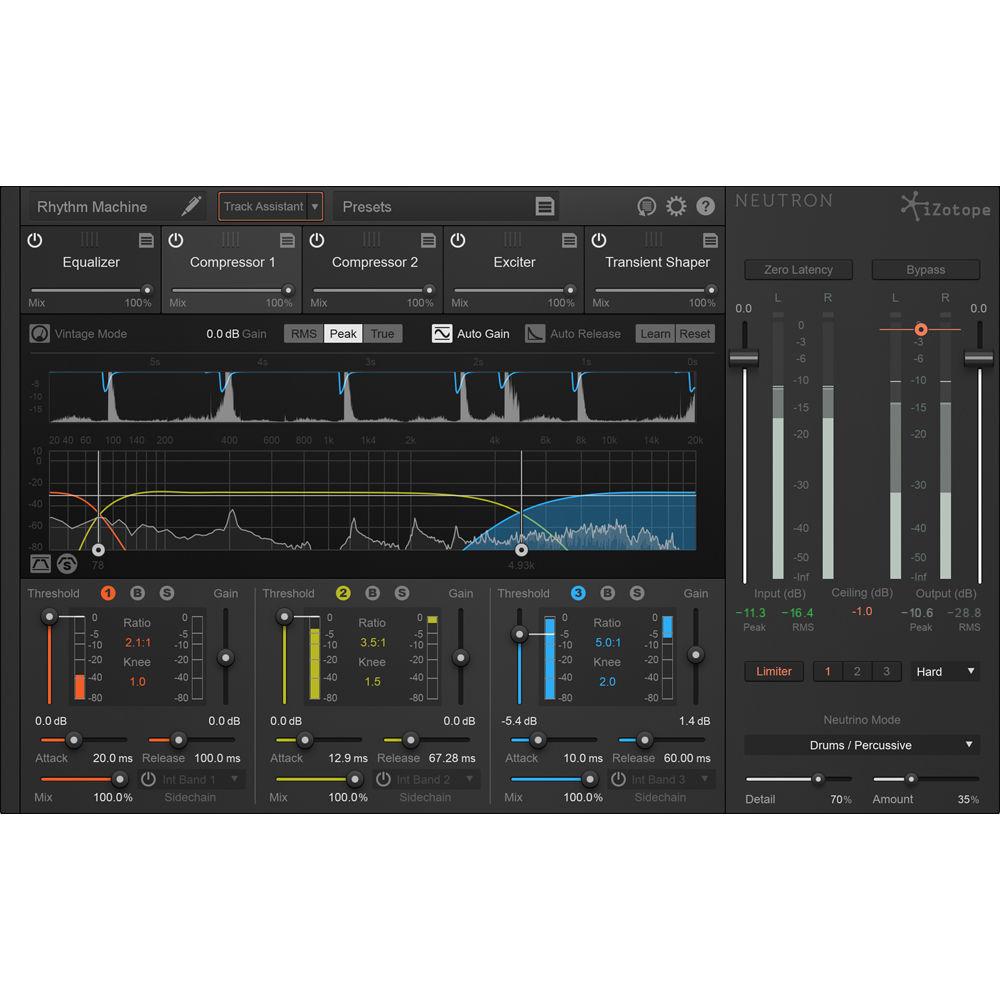This screenshot has height=1000, width=1000.
Task: Open the Track Assistant dropdown arrow
Action: click(316, 206)
